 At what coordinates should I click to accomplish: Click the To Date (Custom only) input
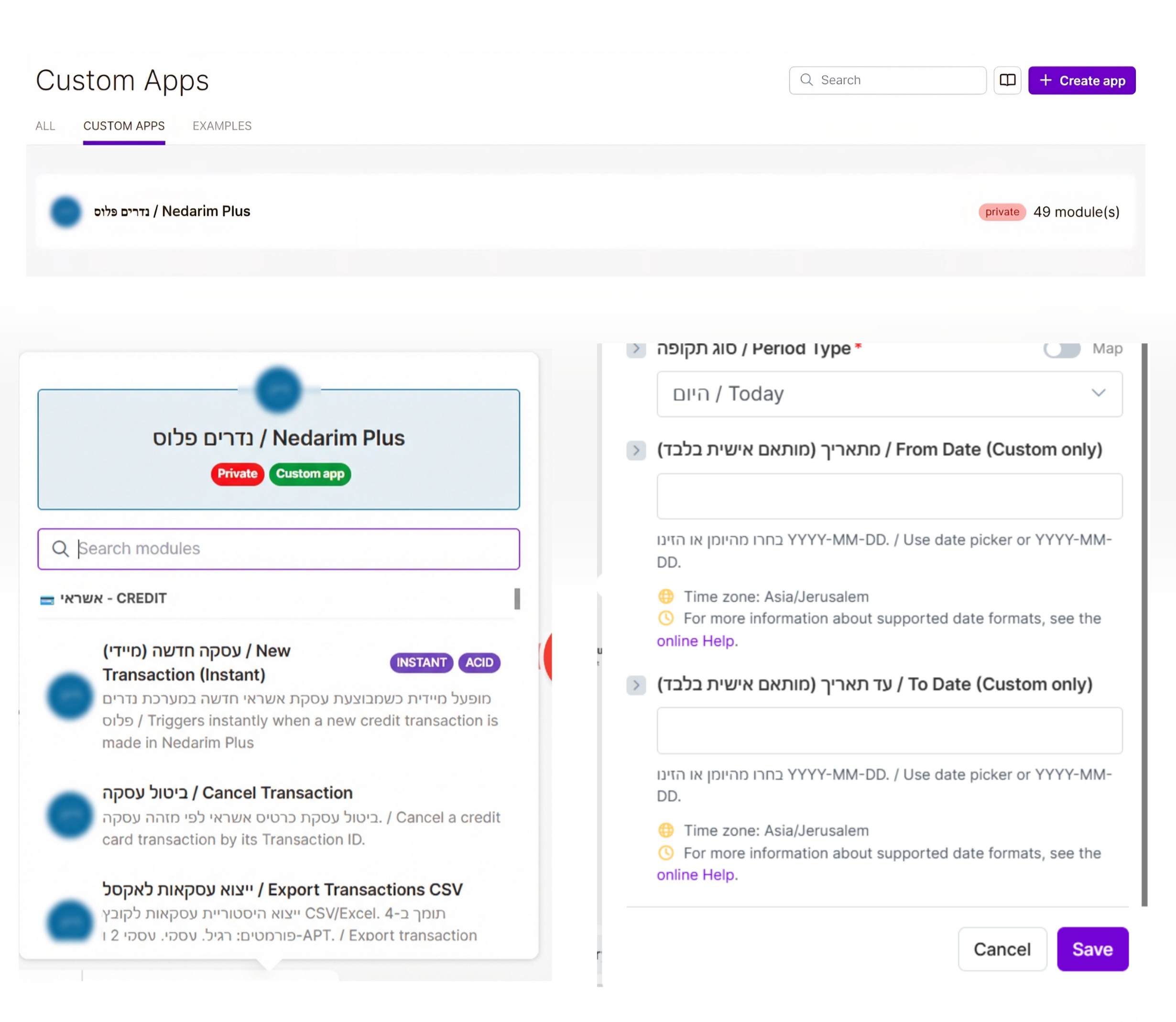tap(889, 730)
